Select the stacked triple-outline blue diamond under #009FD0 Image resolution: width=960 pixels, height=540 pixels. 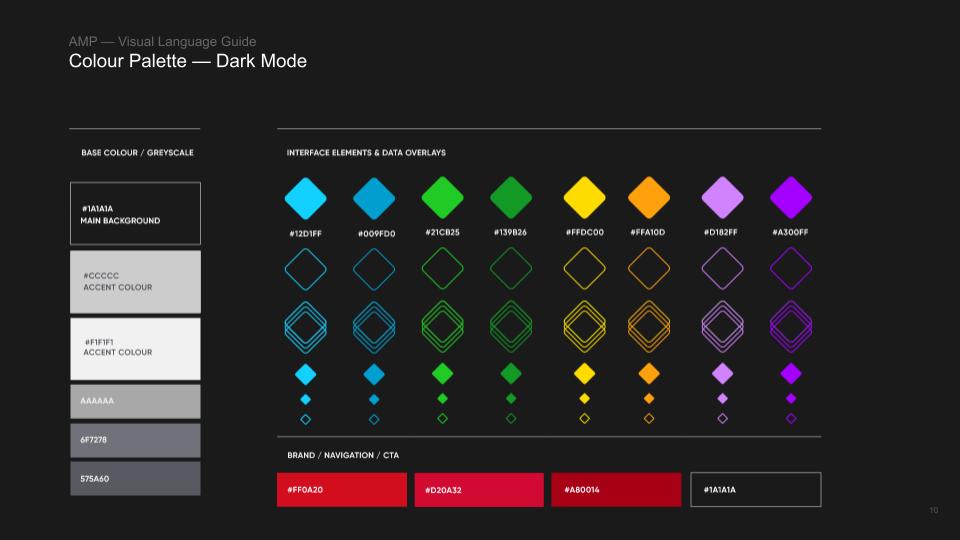click(374, 326)
